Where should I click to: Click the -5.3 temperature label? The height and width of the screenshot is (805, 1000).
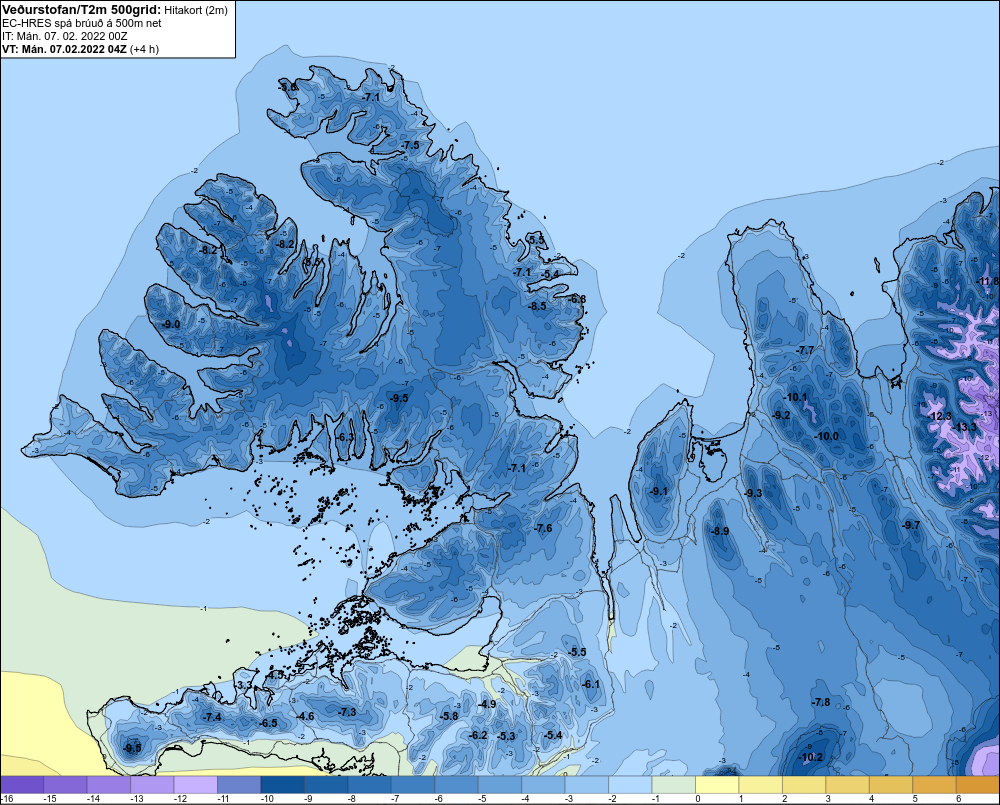click(x=506, y=737)
